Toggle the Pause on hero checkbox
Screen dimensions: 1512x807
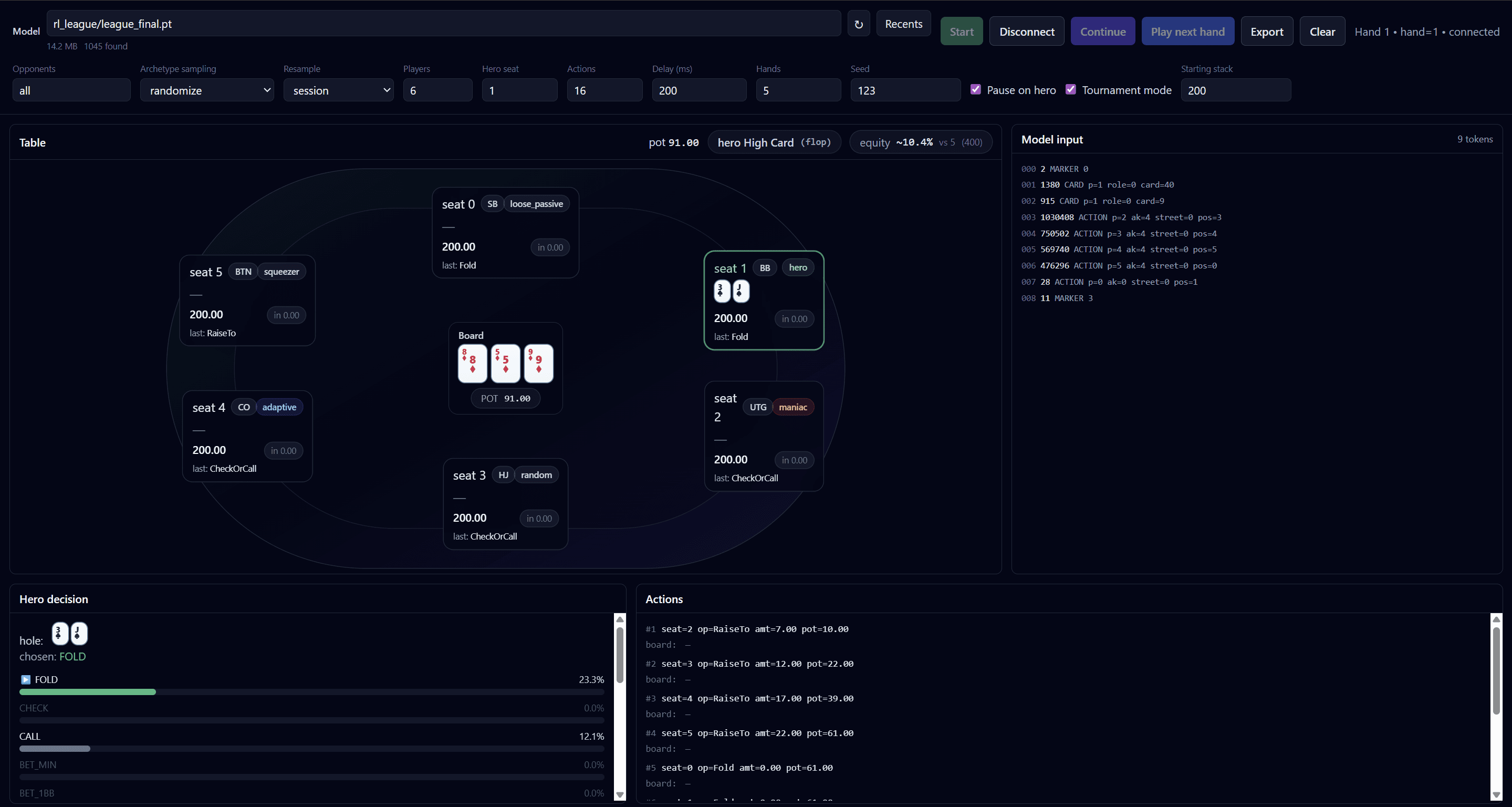point(975,89)
